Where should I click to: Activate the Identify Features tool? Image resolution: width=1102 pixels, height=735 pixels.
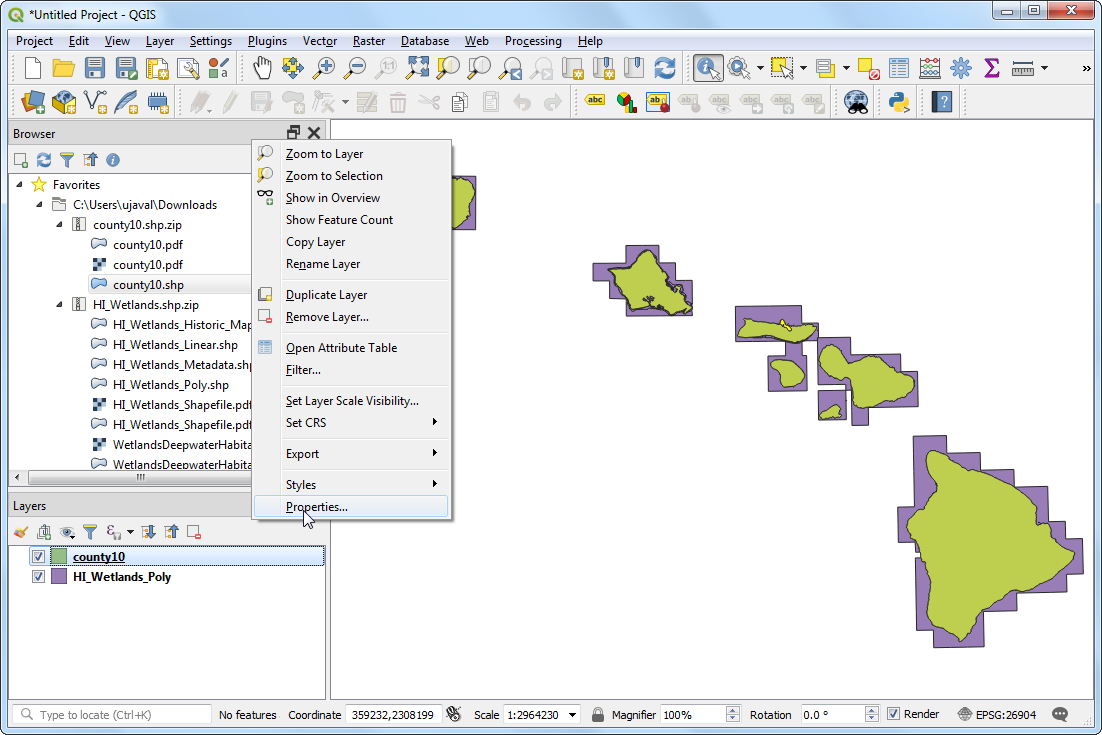[708, 68]
